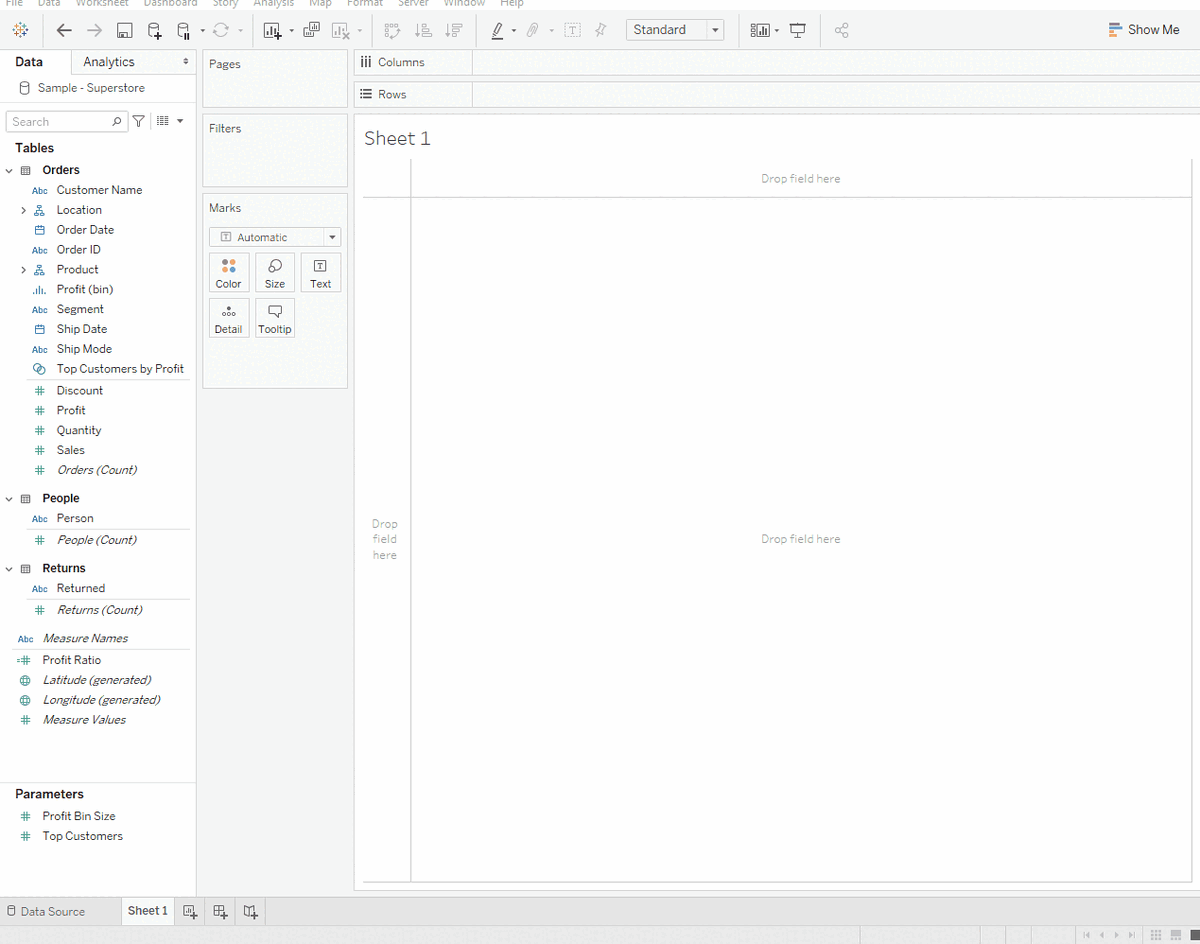This screenshot has height=944, width=1200.
Task: Click the Tableau start page logo icon
Action: (x=20, y=30)
